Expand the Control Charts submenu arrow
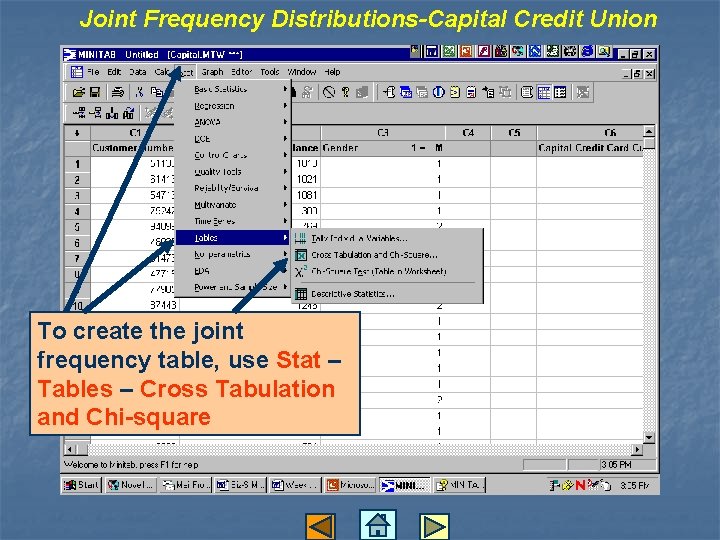 pyautogui.click(x=285, y=155)
